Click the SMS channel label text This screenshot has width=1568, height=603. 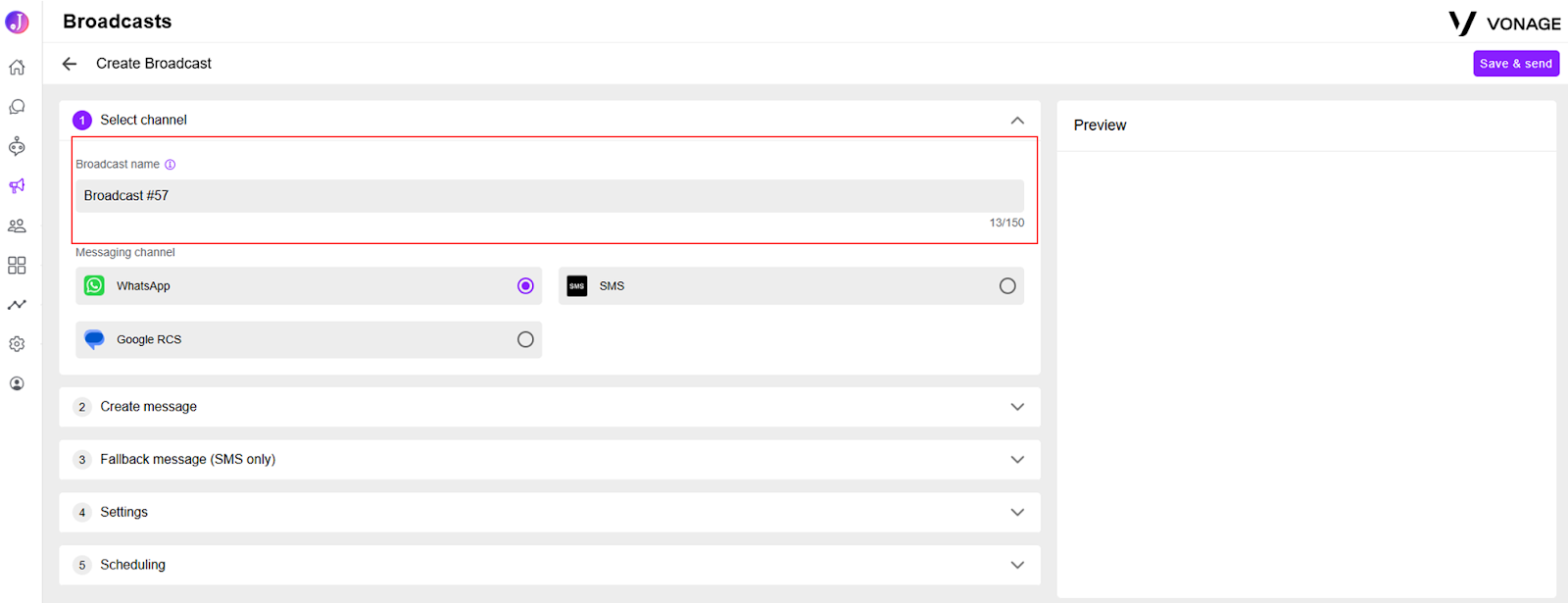coord(612,286)
